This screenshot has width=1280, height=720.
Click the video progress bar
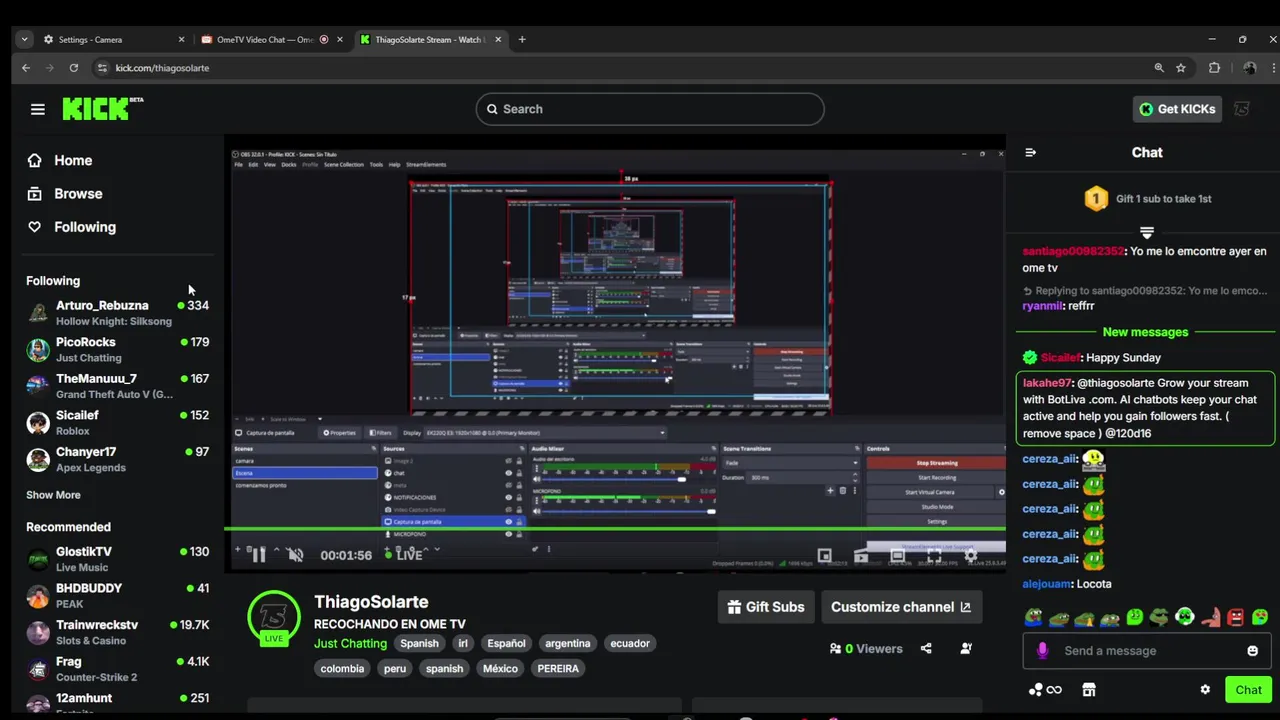coord(615,528)
